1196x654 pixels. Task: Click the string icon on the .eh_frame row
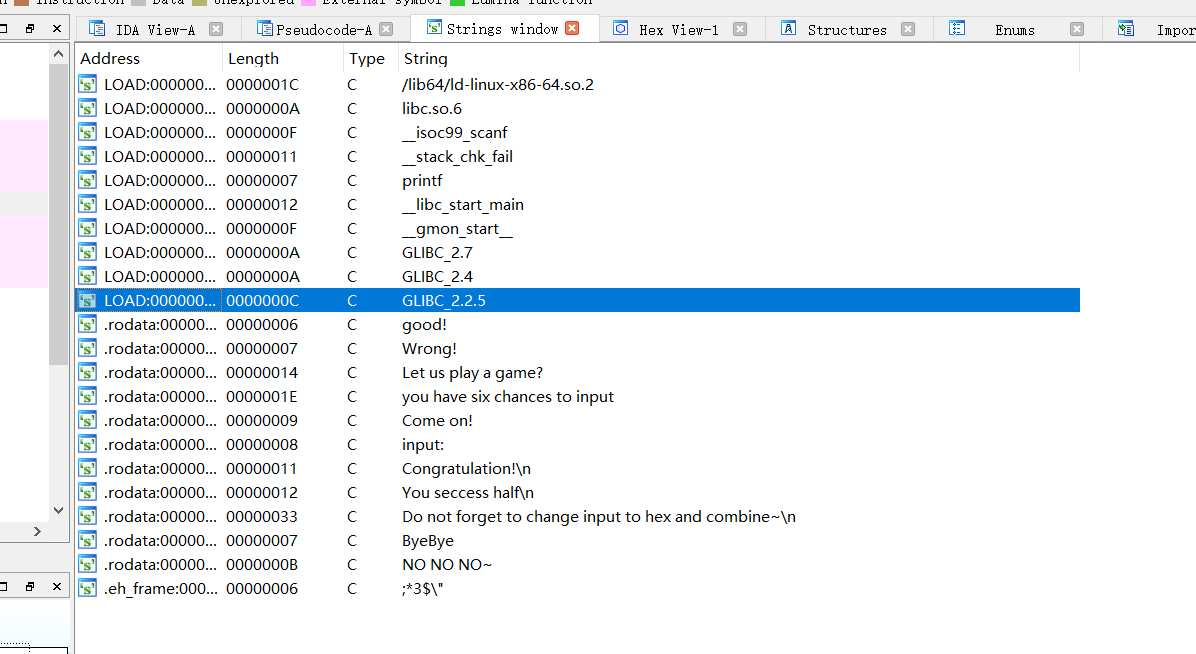88,588
